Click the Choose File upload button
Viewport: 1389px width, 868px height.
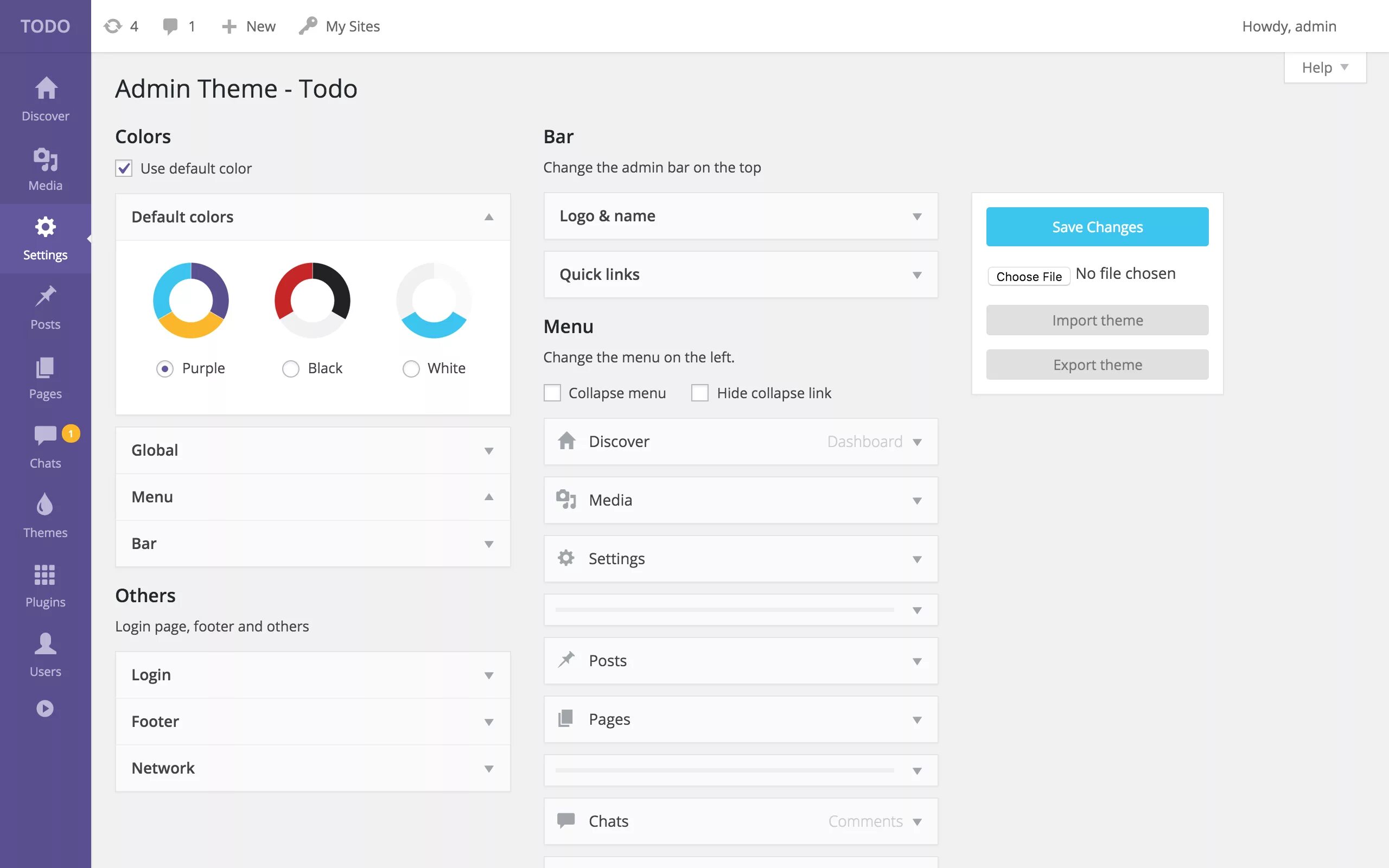(1029, 276)
